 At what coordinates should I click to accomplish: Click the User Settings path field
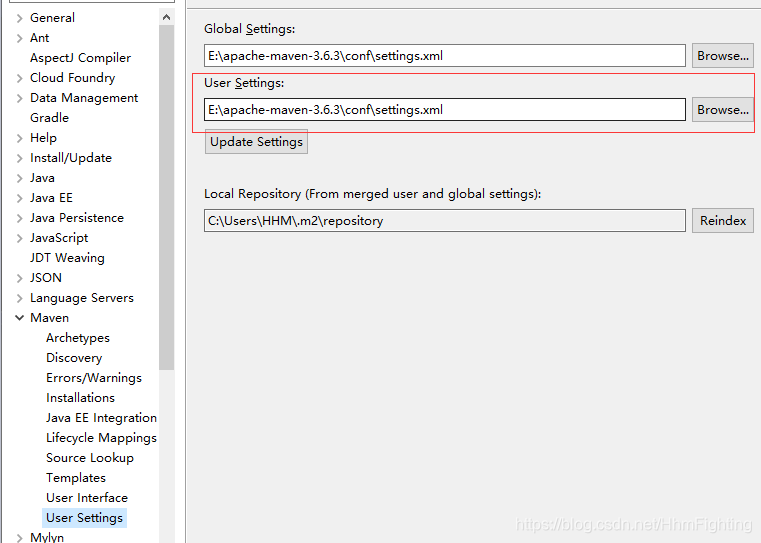[445, 110]
